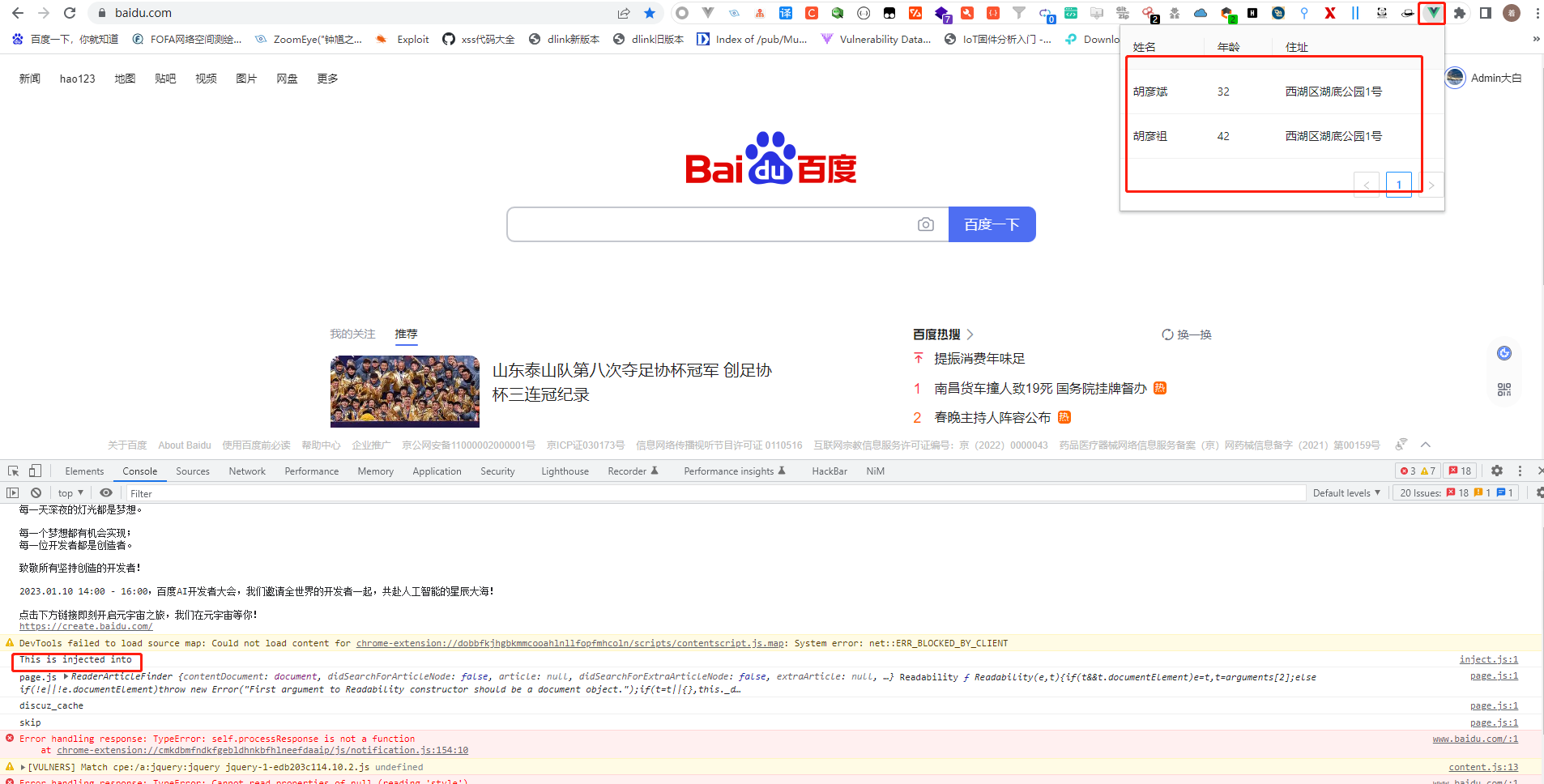Open Chrome three-dot main menu
Screen dimensions: 1544x784
point(1537,13)
